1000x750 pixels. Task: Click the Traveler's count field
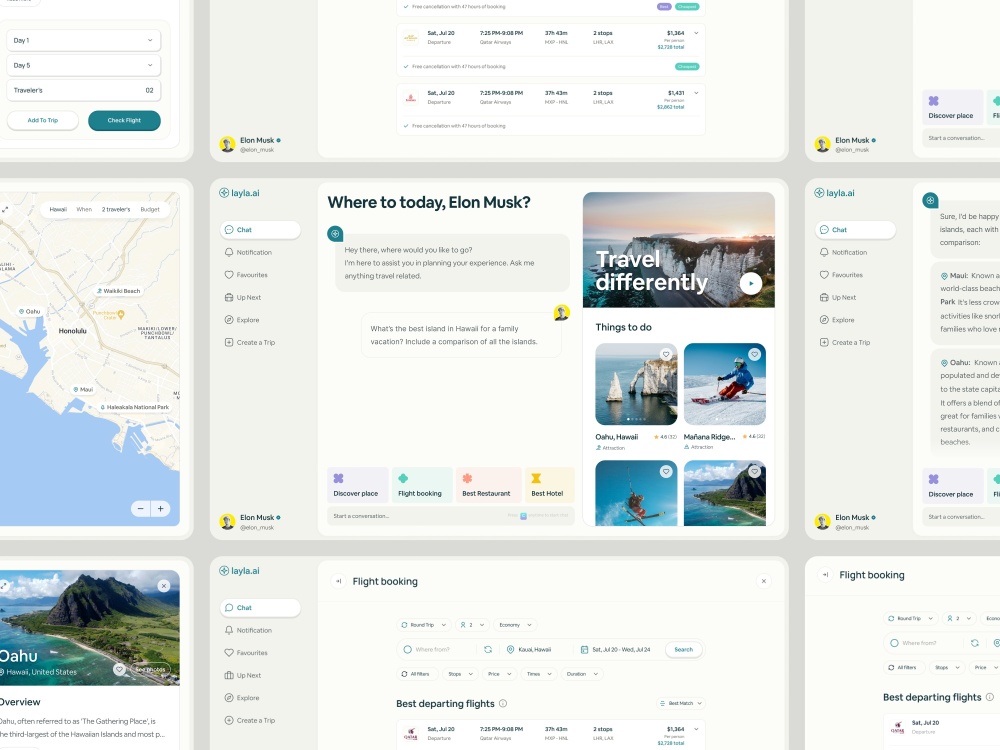click(84, 90)
